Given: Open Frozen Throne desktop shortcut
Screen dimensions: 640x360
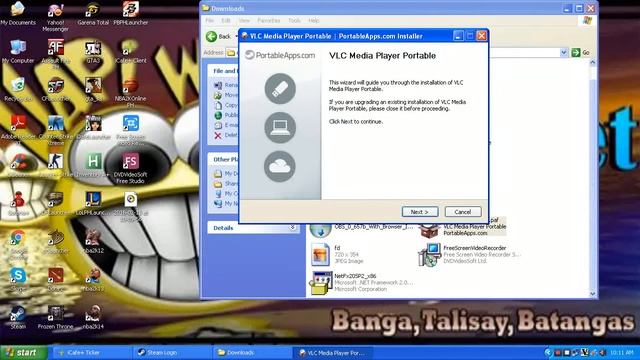Looking at the screenshot, I should point(56,317).
